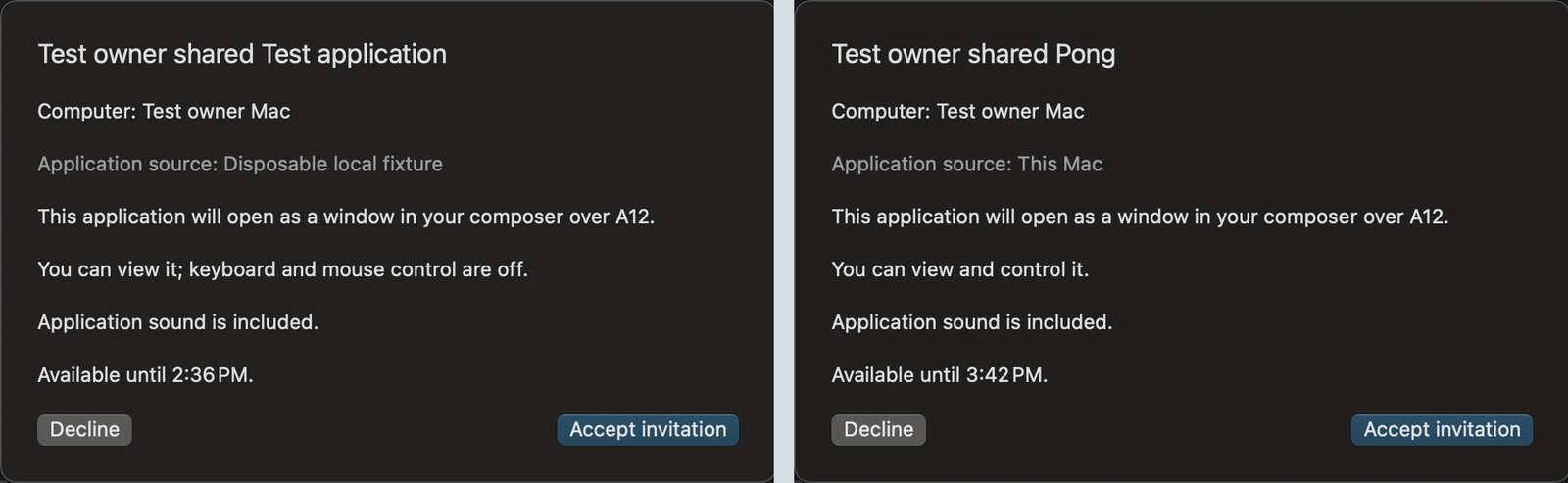
Task: Select the 'Test owner shared Test application' heading
Action: click(x=242, y=54)
